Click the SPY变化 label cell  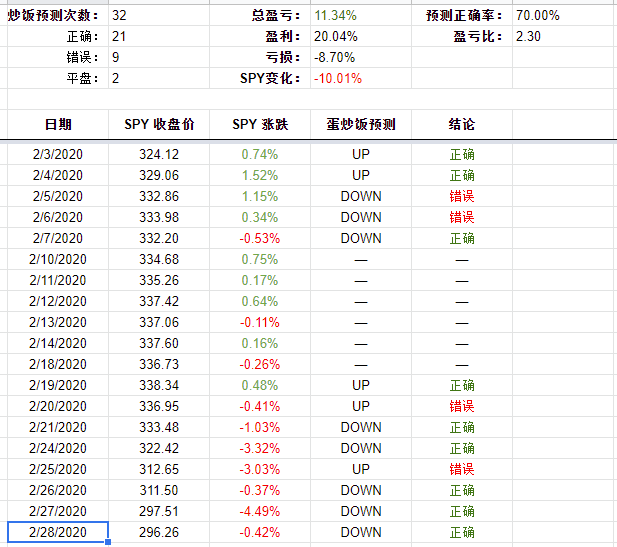[260, 78]
